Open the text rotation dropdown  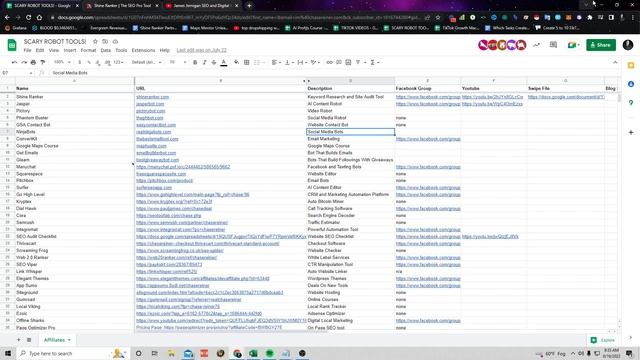click(x=315, y=62)
